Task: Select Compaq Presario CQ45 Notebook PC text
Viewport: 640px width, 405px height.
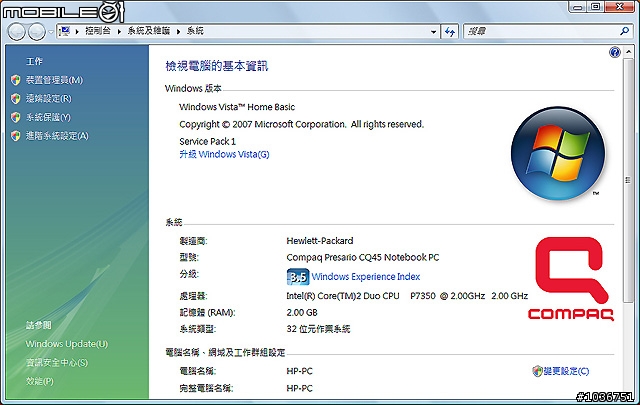Action: [x=362, y=258]
